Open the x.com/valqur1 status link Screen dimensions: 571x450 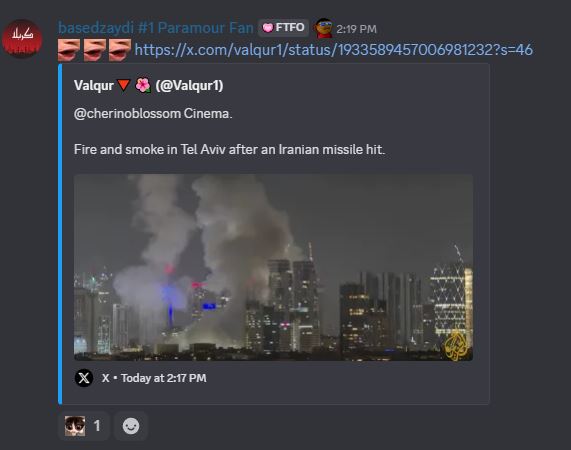[x=334, y=50]
